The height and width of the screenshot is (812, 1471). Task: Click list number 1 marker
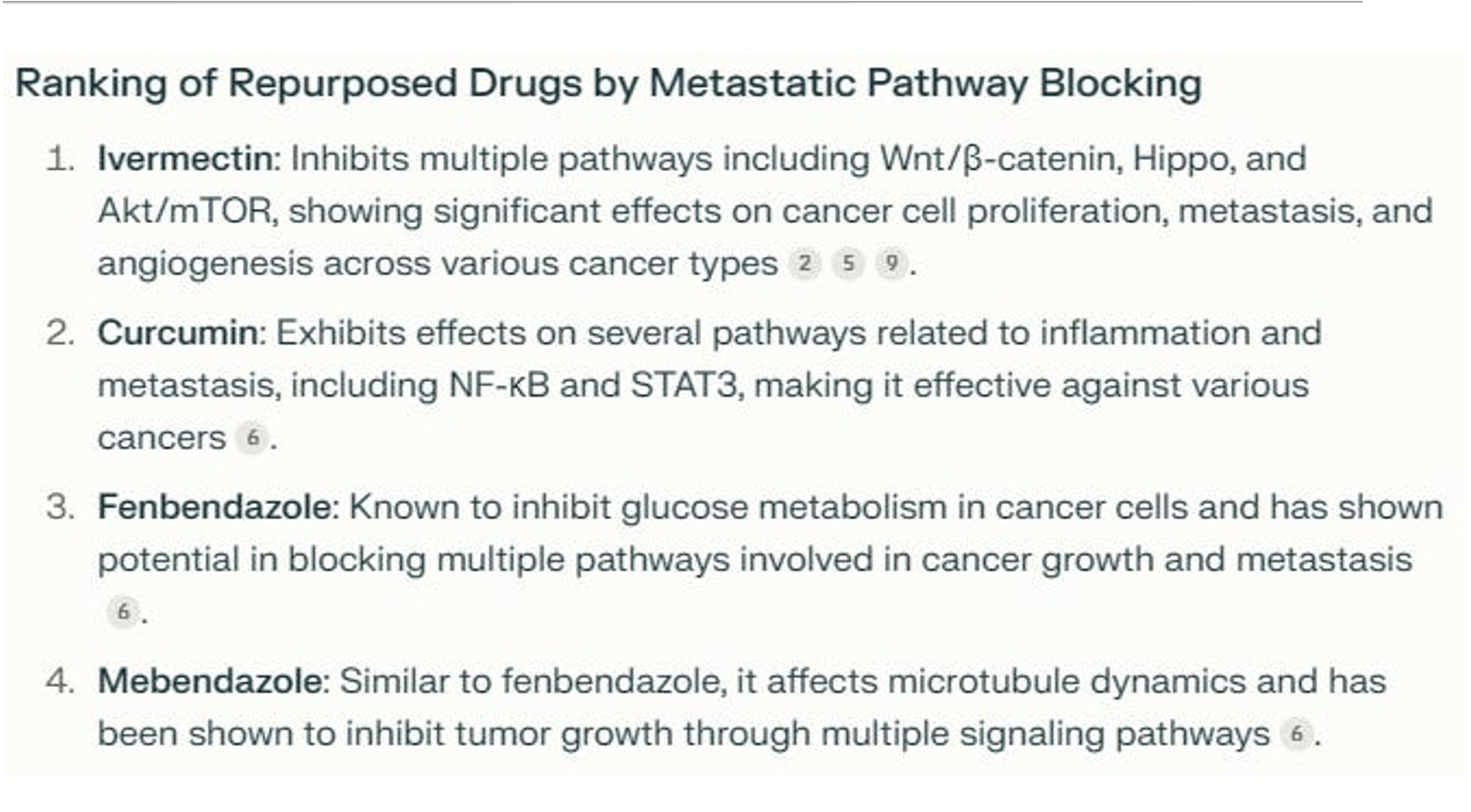click(60, 159)
